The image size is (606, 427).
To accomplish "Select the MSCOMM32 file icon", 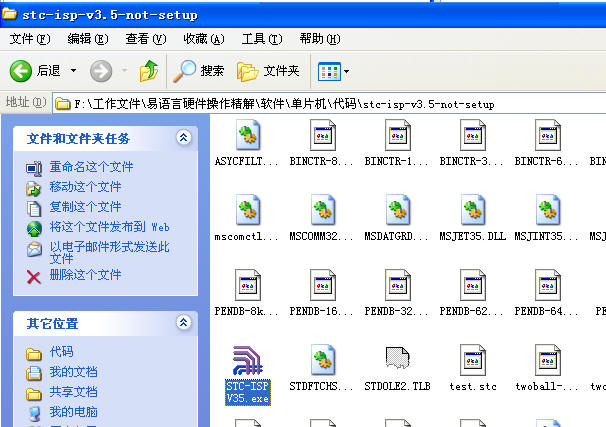I will point(322,211).
